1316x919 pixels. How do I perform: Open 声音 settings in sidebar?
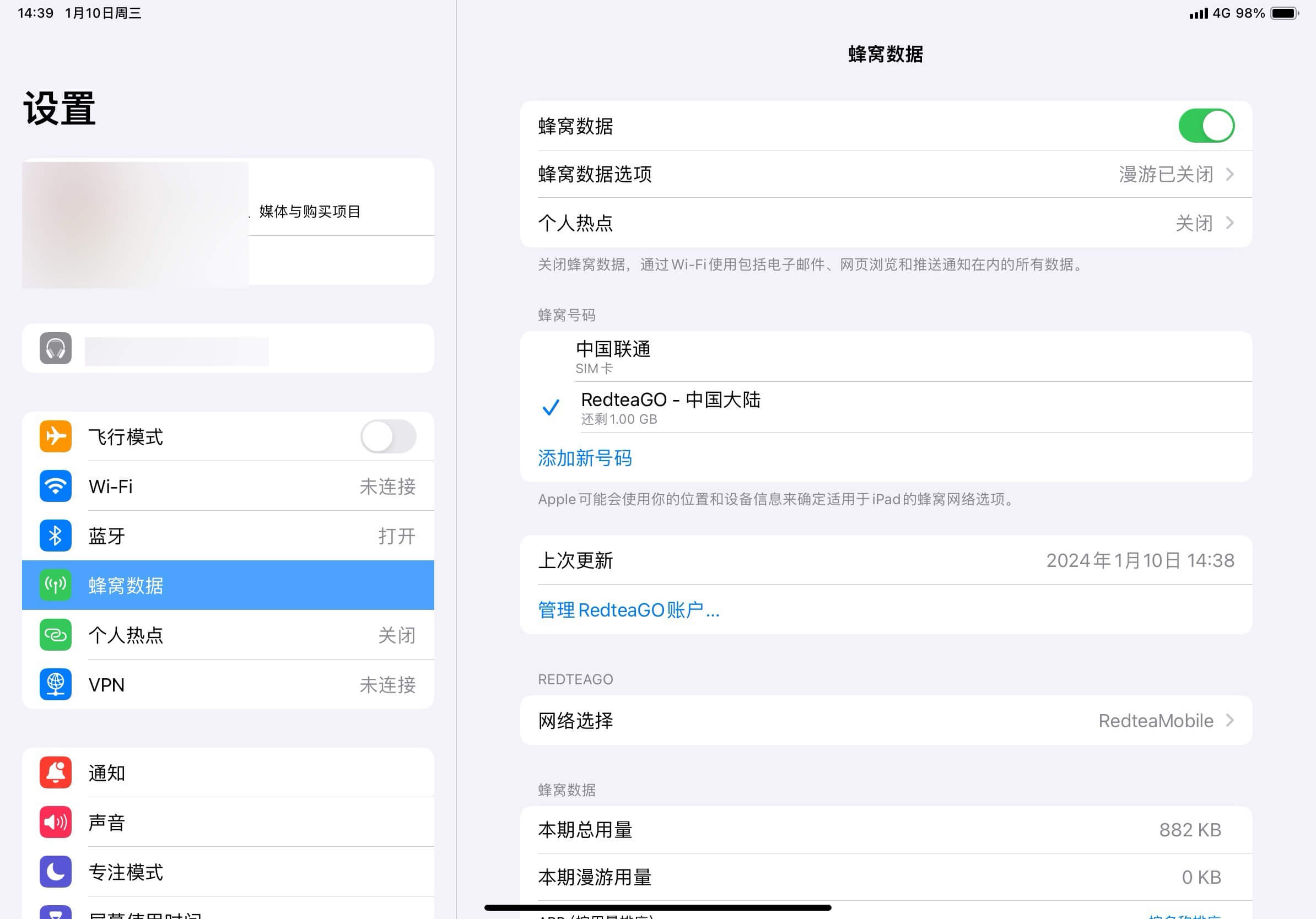tap(228, 822)
